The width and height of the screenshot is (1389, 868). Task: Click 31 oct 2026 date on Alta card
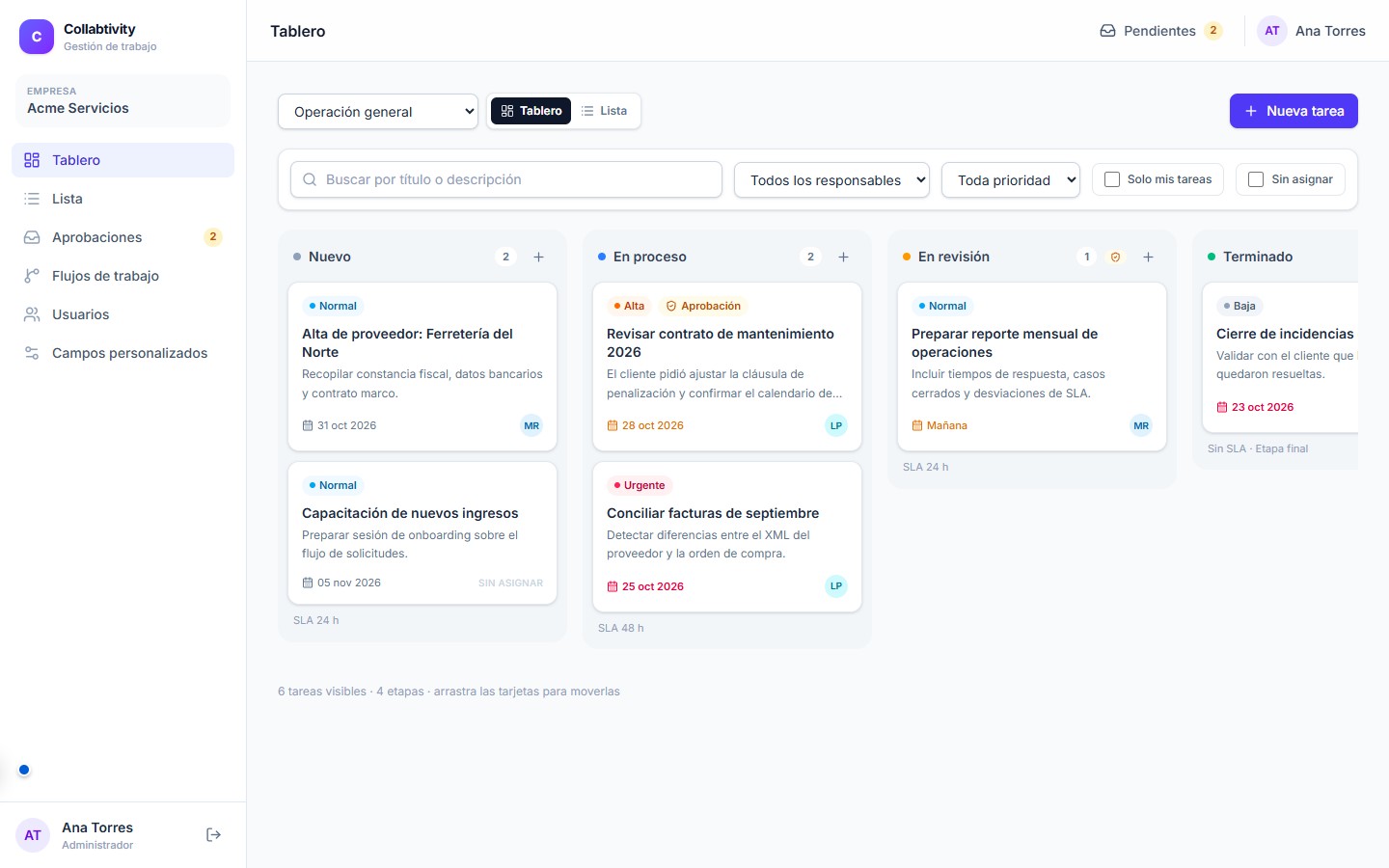pyautogui.click(x=340, y=425)
